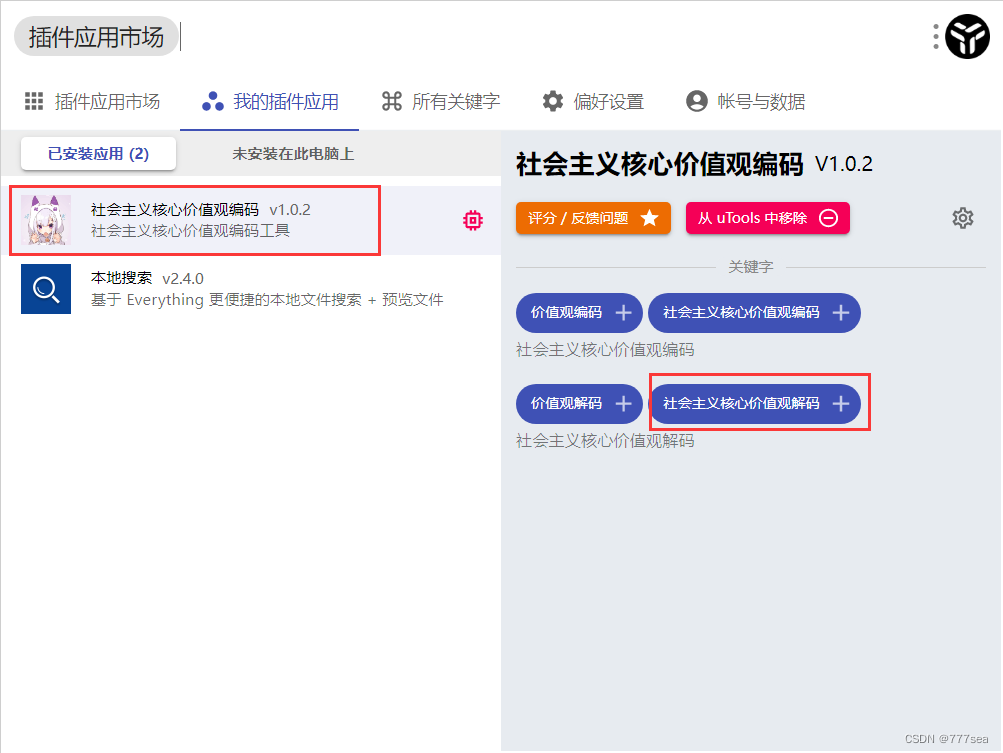The height and width of the screenshot is (753, 1003).
Task: Select 未安装在此电脑上 sub-tab
Action: pos(293,154)
